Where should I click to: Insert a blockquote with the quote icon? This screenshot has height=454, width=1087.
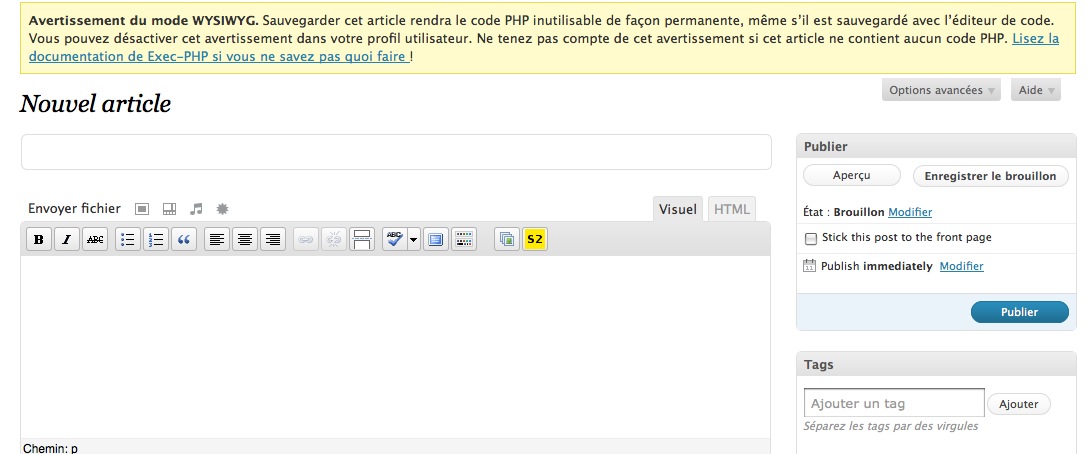coord(184,239)
